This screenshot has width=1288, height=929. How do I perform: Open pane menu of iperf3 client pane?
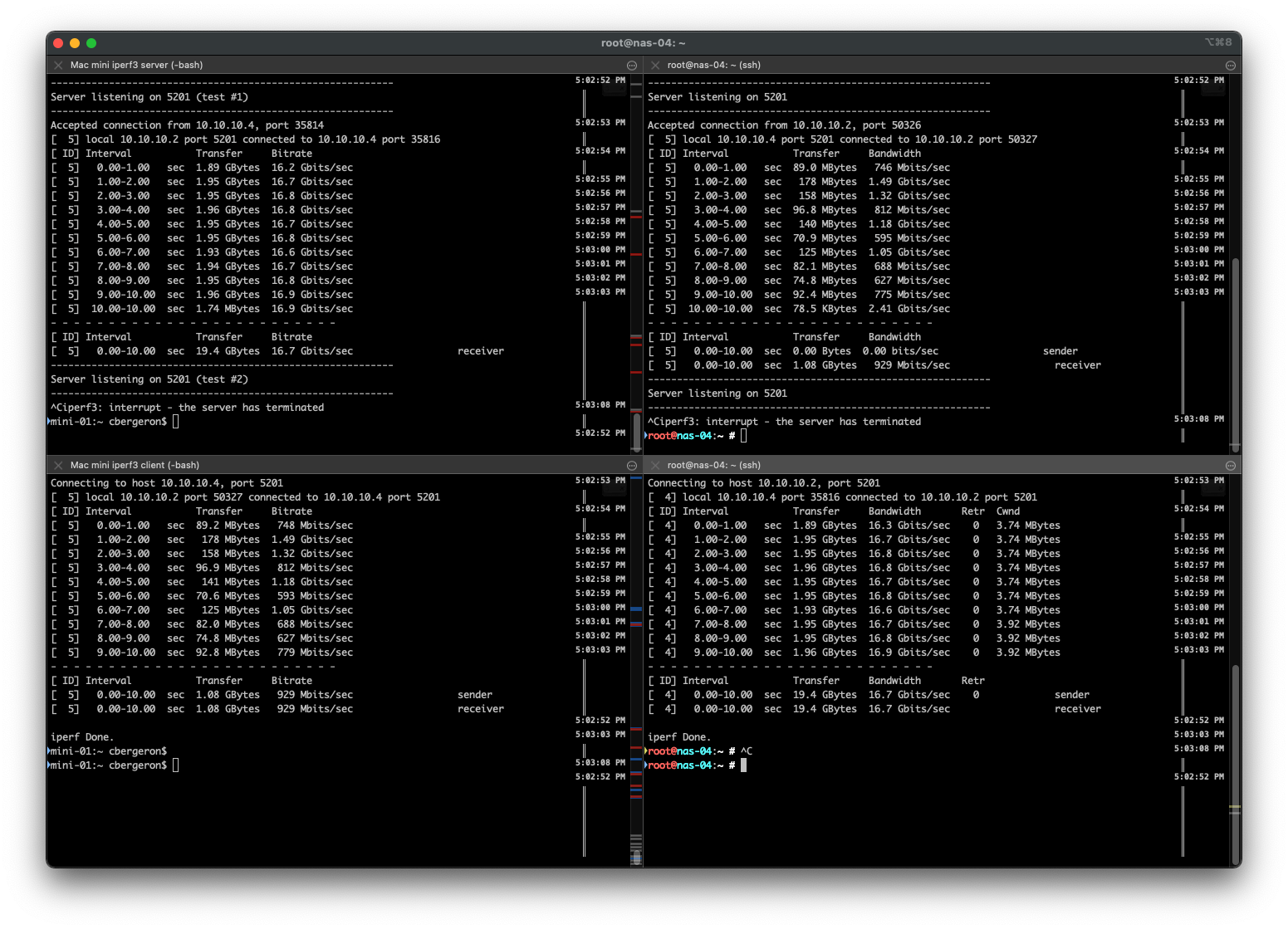[632, 466]
